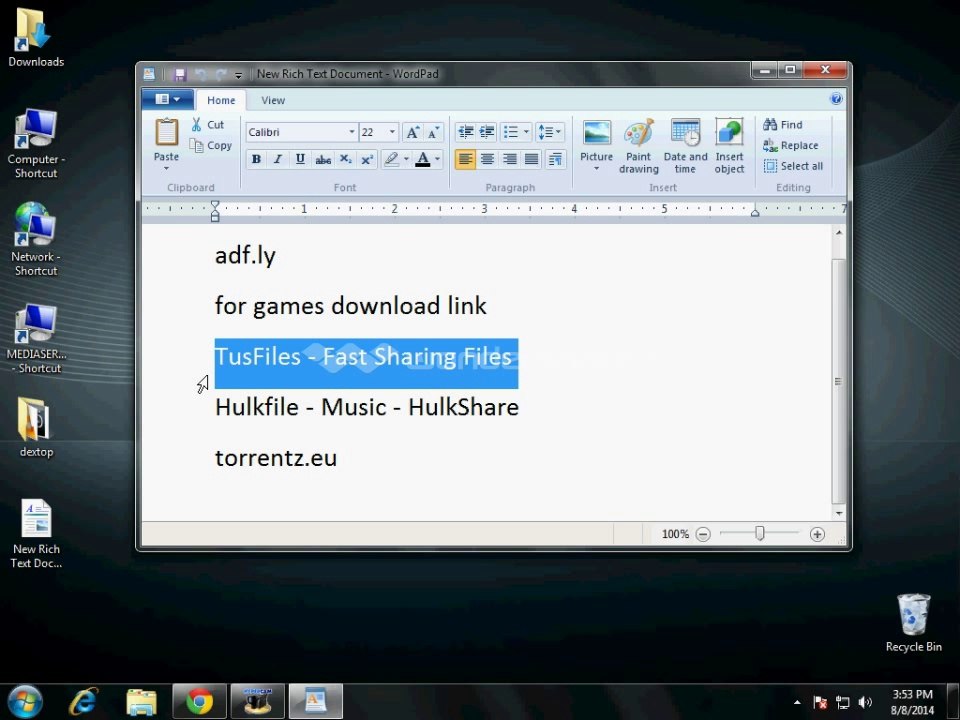Open Internet Explorer from the taskbar
This screenshot has height=720, width=960.
[x=83, y=702]
